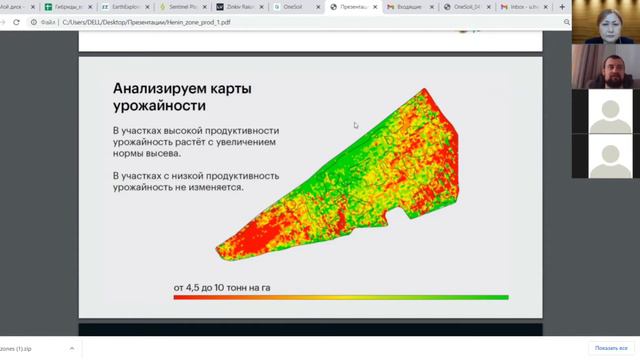The image size is (640, 360).
Task: Close the Входящие tab
Action: click(432, 7)
